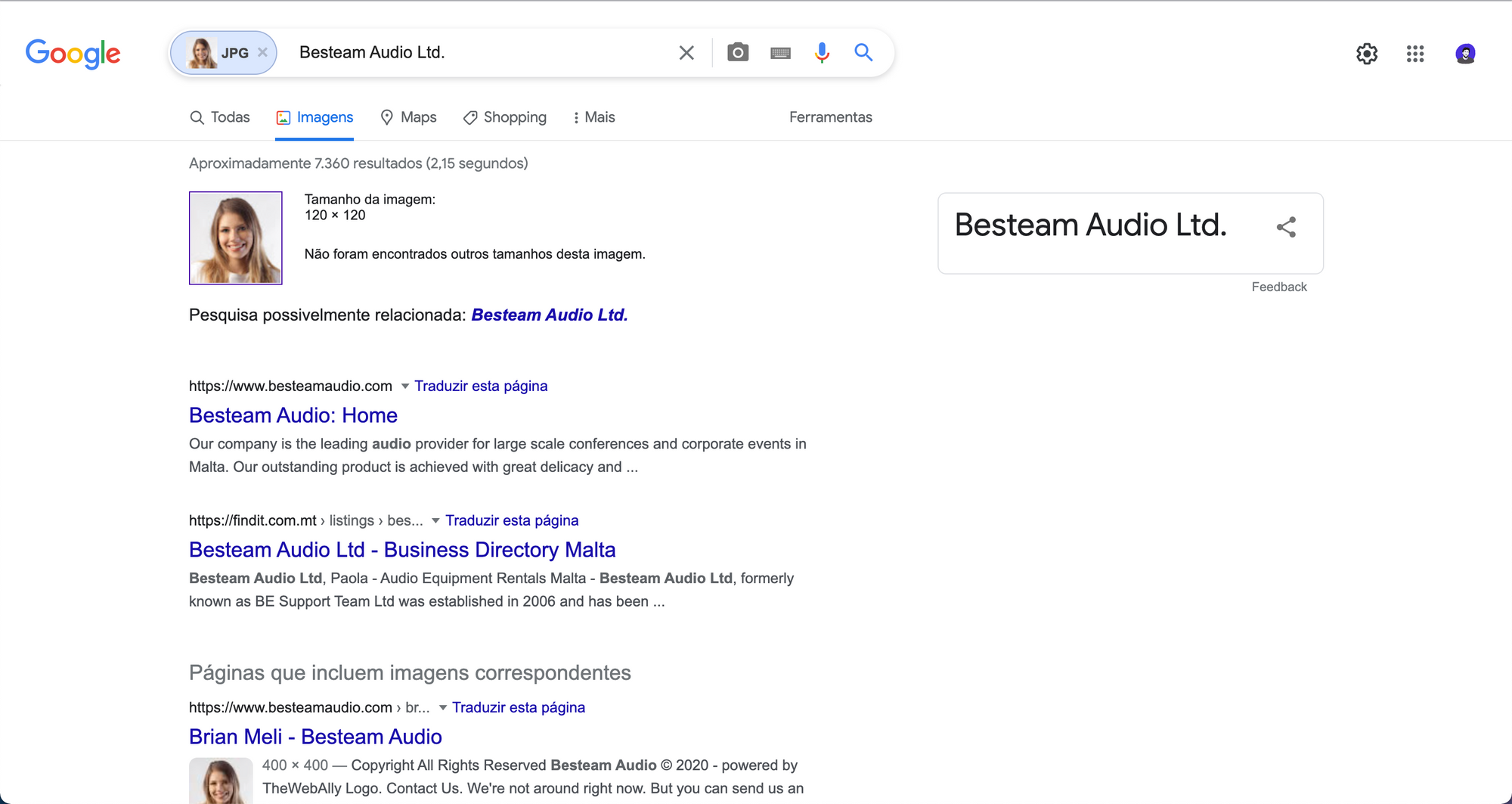
Task: Click the results count text
Action: (x=358, y=163)
